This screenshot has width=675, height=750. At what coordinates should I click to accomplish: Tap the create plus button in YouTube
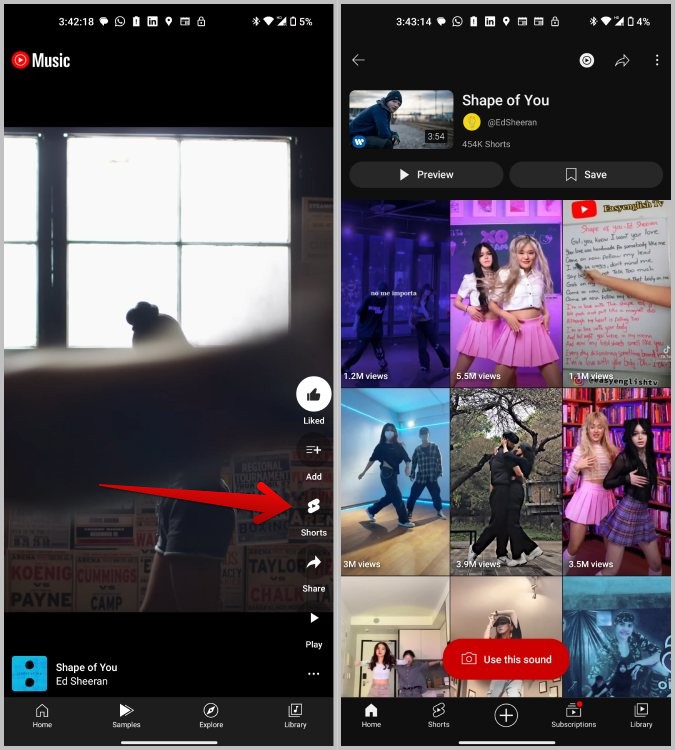point(506,716)
